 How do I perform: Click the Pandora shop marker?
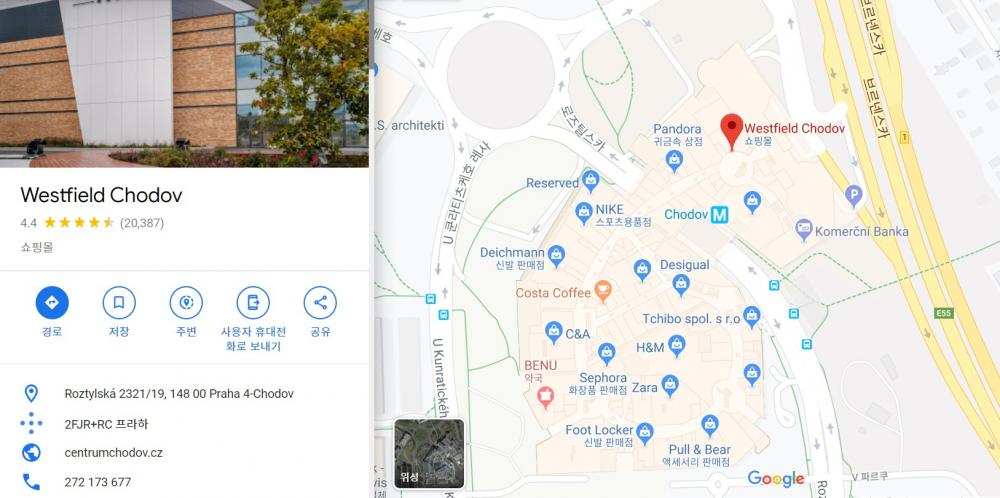click(674, 160)
